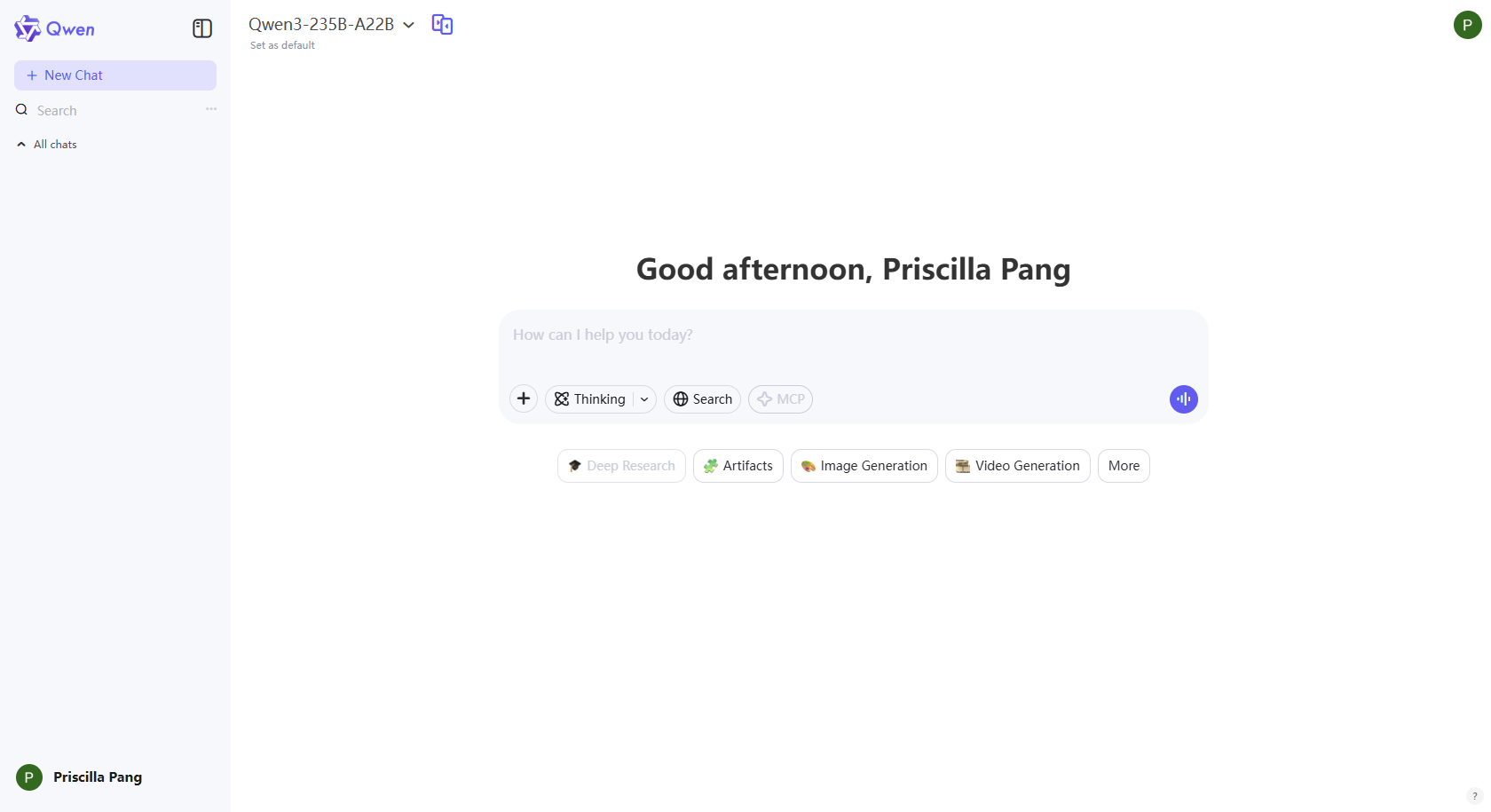Click the help question mark icon
This screenshot has height=812, width=1491.
1475,796
